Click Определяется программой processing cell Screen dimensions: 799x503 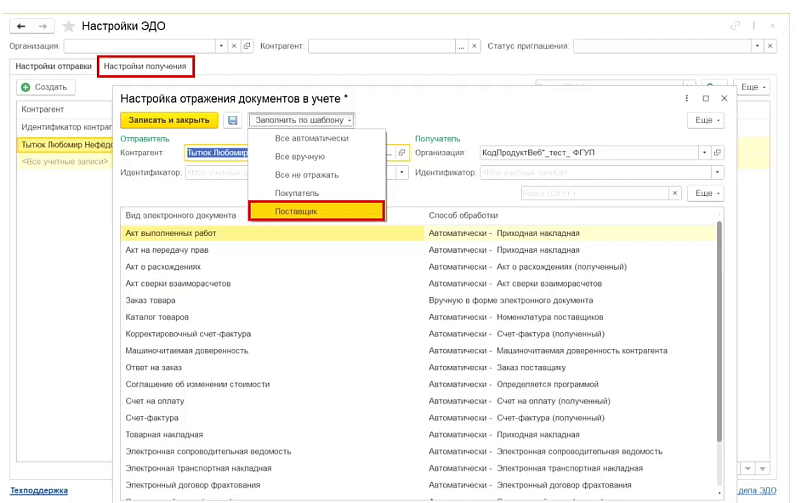514,384
